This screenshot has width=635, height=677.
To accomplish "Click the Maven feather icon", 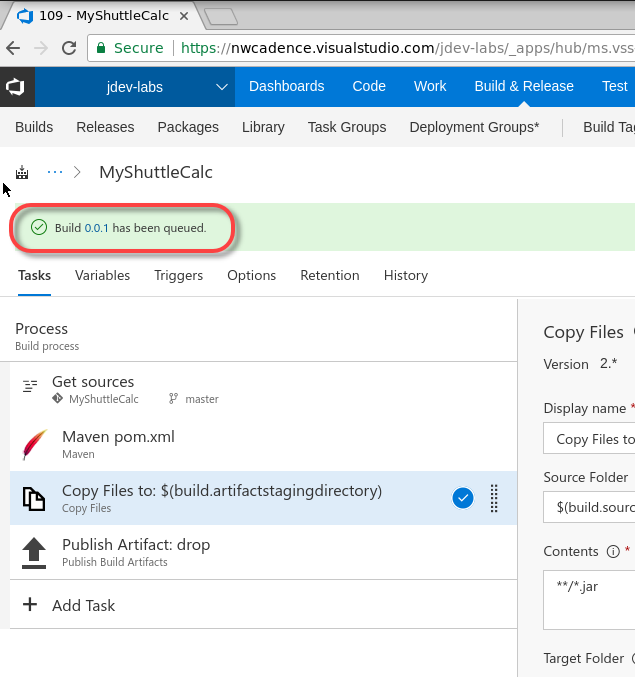I will click(x=34, y=444).
